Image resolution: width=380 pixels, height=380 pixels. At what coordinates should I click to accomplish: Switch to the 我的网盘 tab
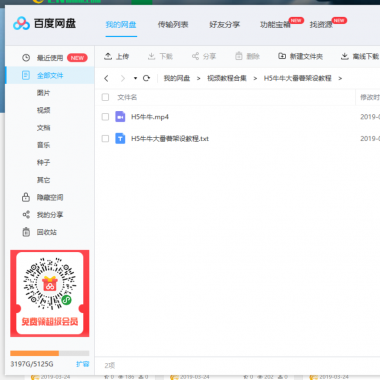point(121,25)
